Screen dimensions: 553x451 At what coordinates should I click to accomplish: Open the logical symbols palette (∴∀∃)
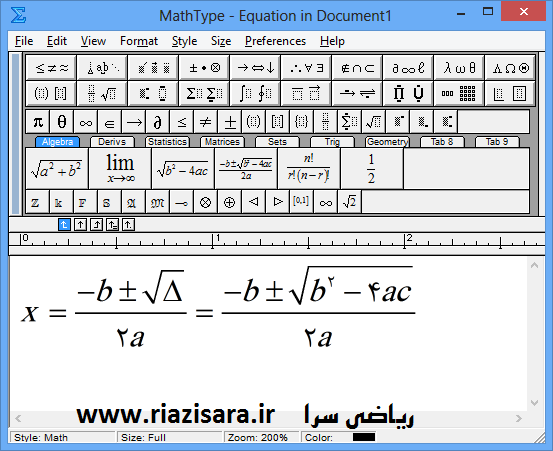306,67
